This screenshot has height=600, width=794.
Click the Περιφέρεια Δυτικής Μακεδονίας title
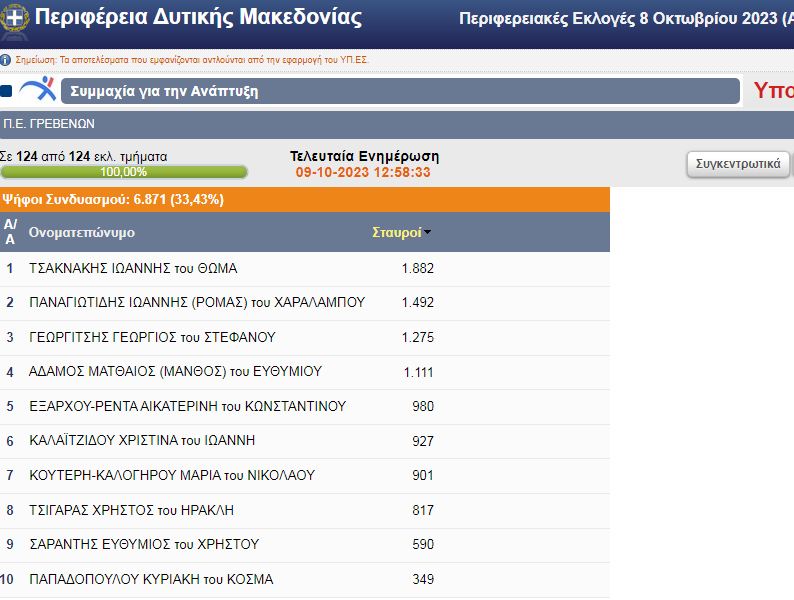[x=198, y=17]
